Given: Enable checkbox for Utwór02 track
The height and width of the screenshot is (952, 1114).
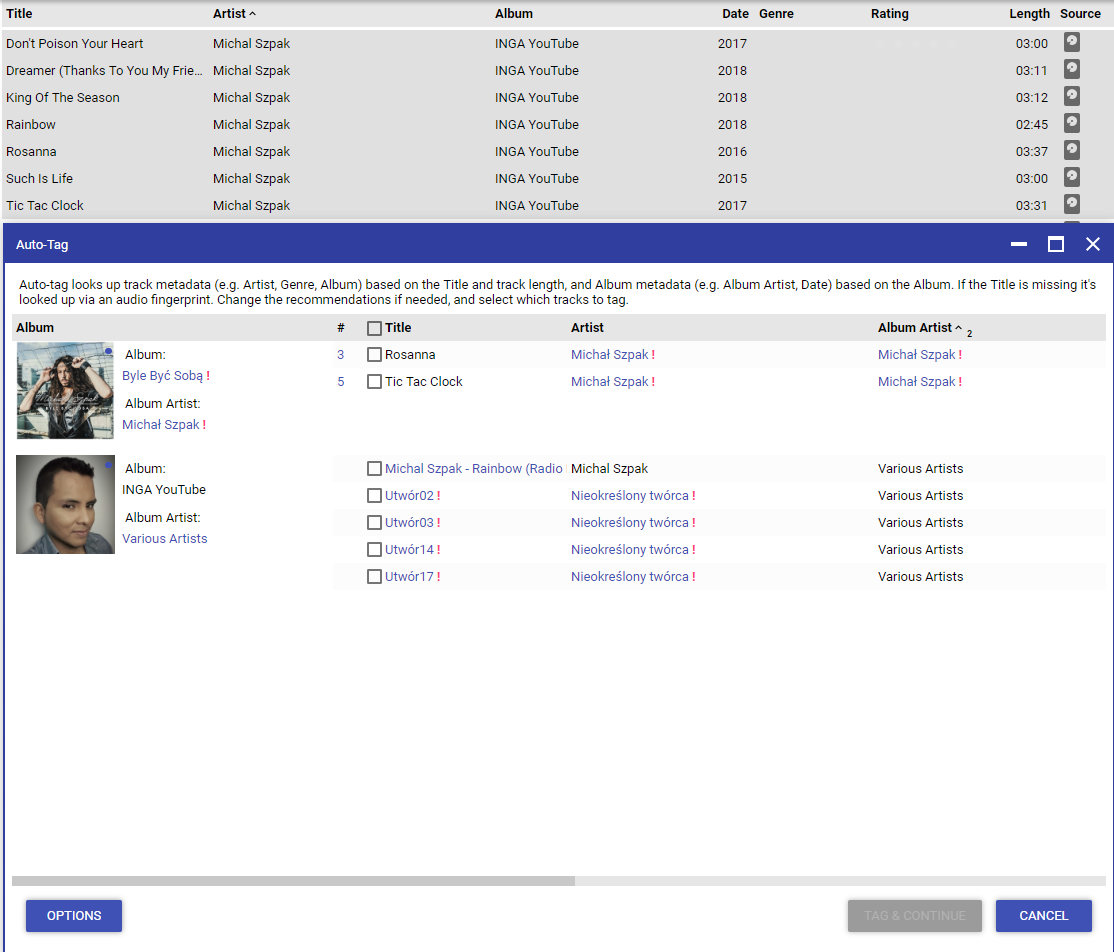Looking at the screenshot, I should click(374, 496).
